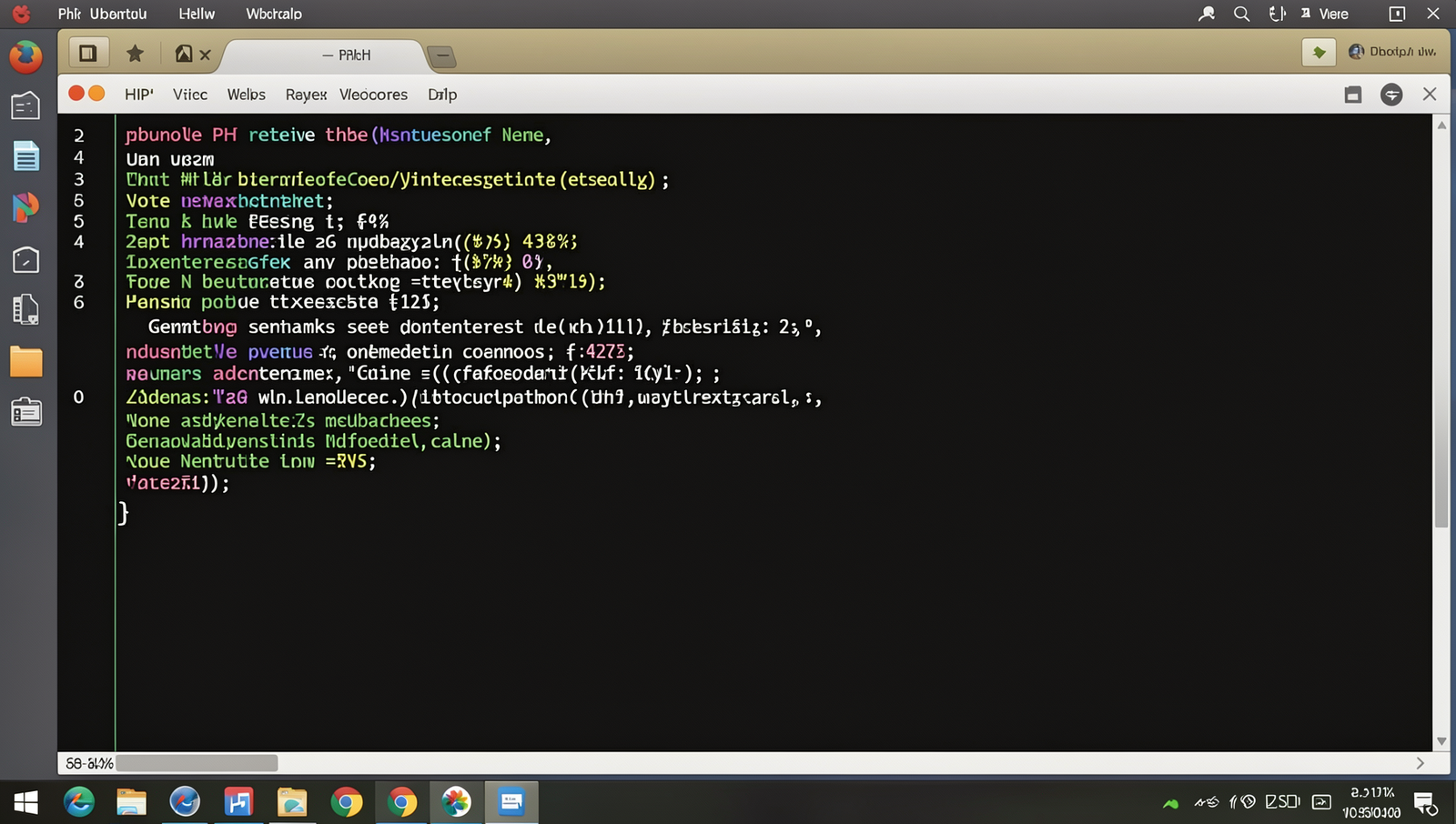Click the red logo in the top-left corner
The image size is (1456, 824).
coord(20,14)
